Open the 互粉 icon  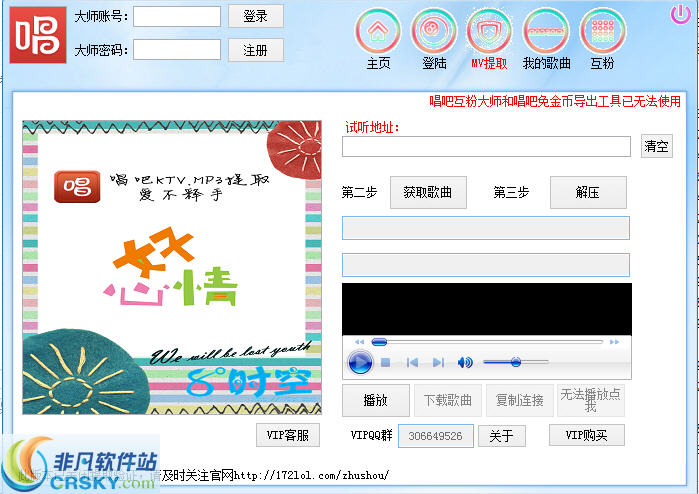coord(602,32)
